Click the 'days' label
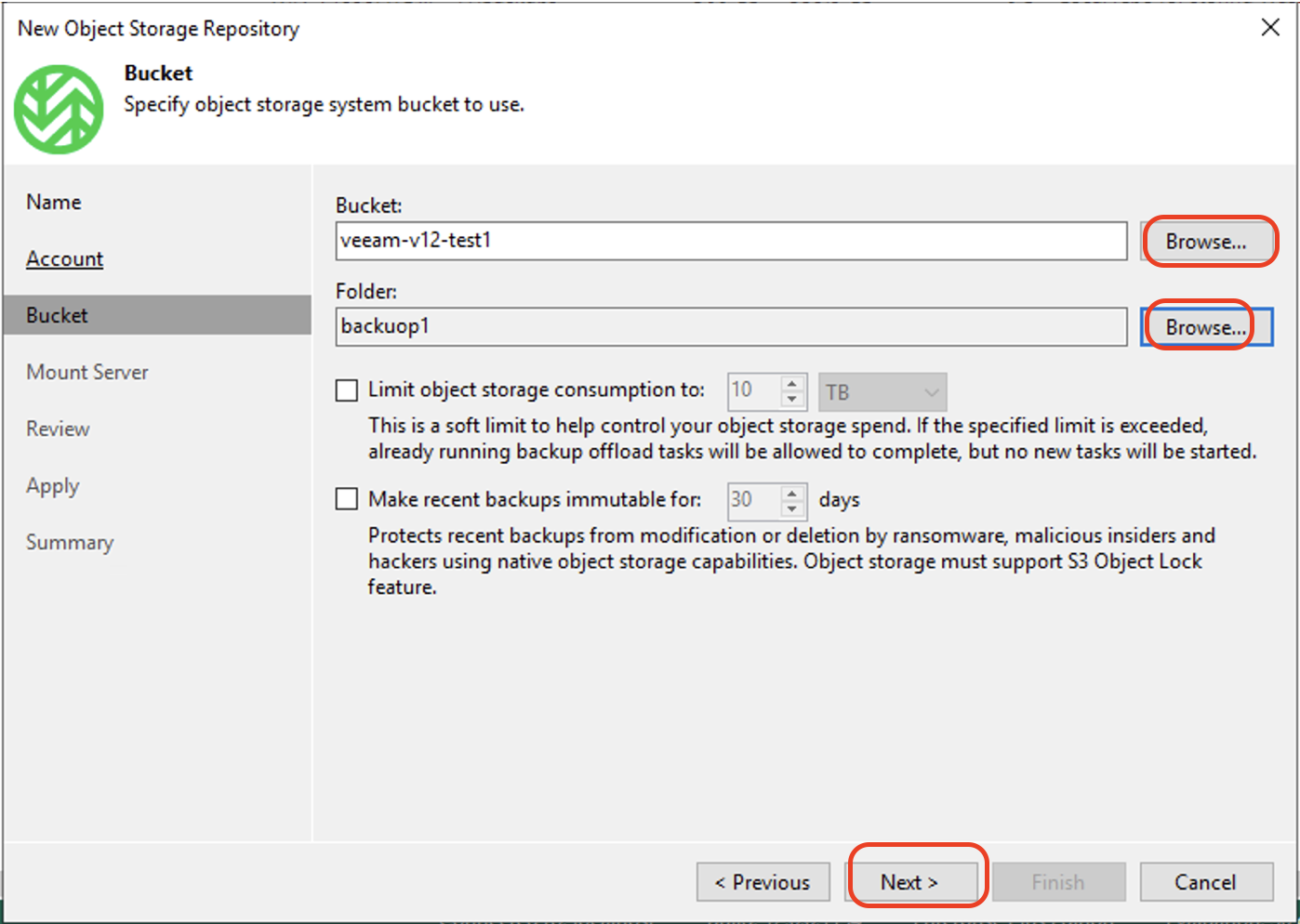This screenshot has width=1300, height=924. click(839, 500)
